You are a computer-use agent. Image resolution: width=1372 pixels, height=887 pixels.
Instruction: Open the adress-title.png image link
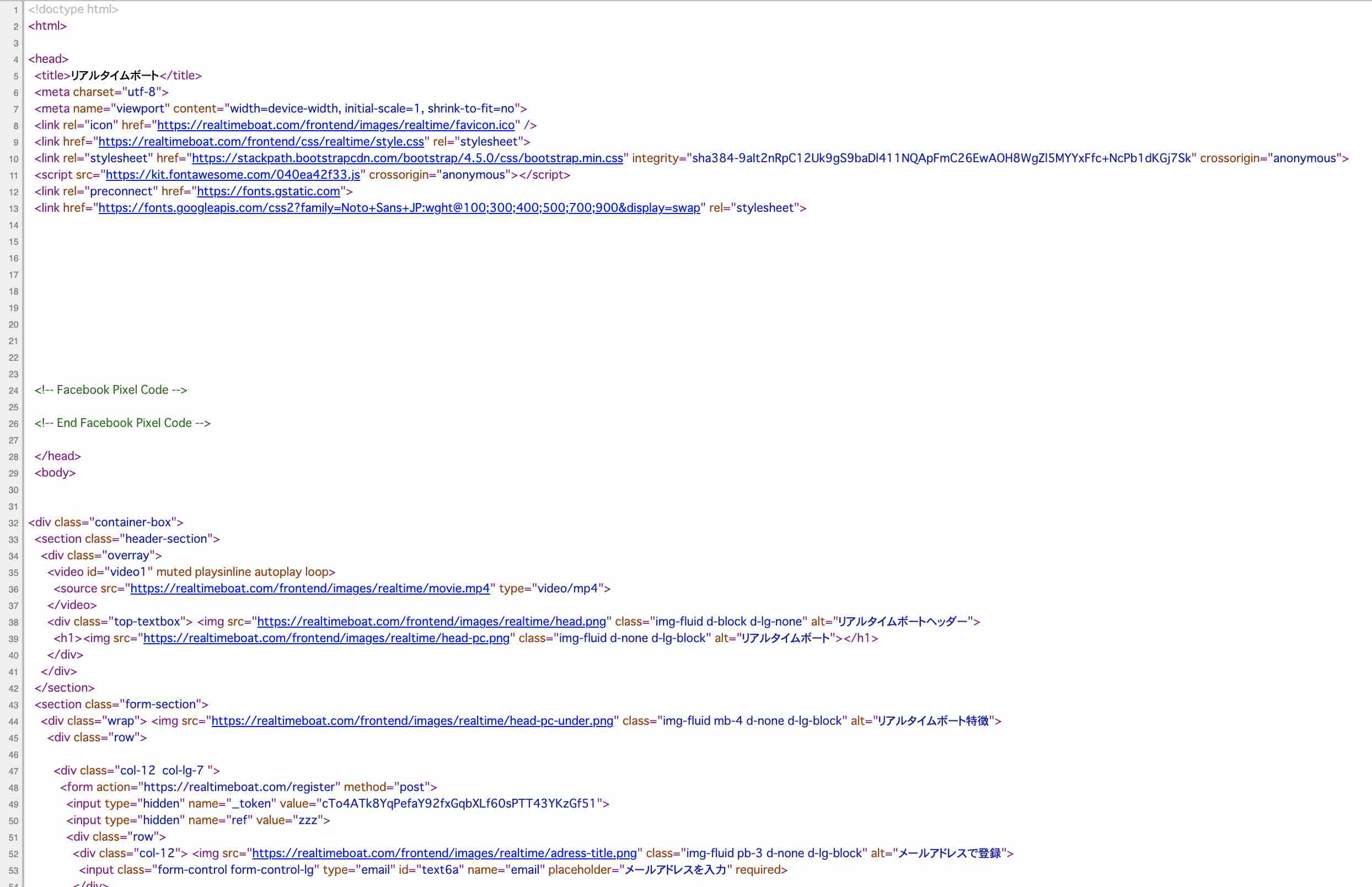tap(444, 853)
